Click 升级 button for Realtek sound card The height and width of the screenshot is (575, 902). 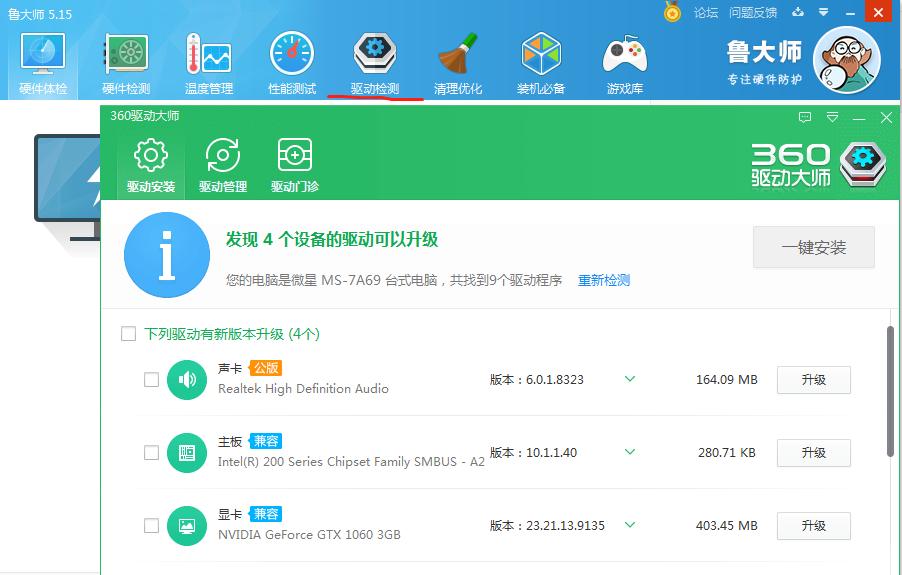coord(814,380)
